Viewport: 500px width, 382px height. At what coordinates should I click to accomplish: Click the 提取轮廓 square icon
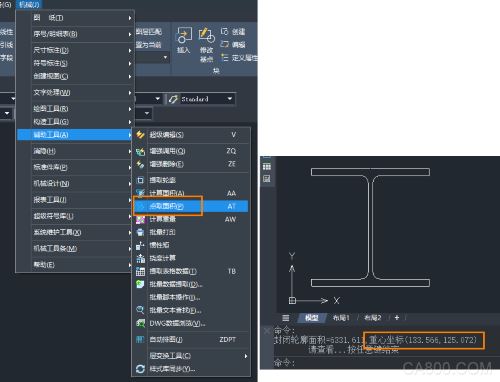140,180
